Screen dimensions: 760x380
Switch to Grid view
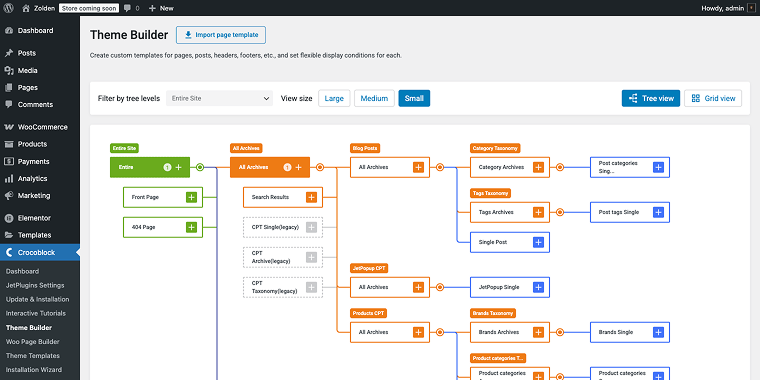(713, 98)
